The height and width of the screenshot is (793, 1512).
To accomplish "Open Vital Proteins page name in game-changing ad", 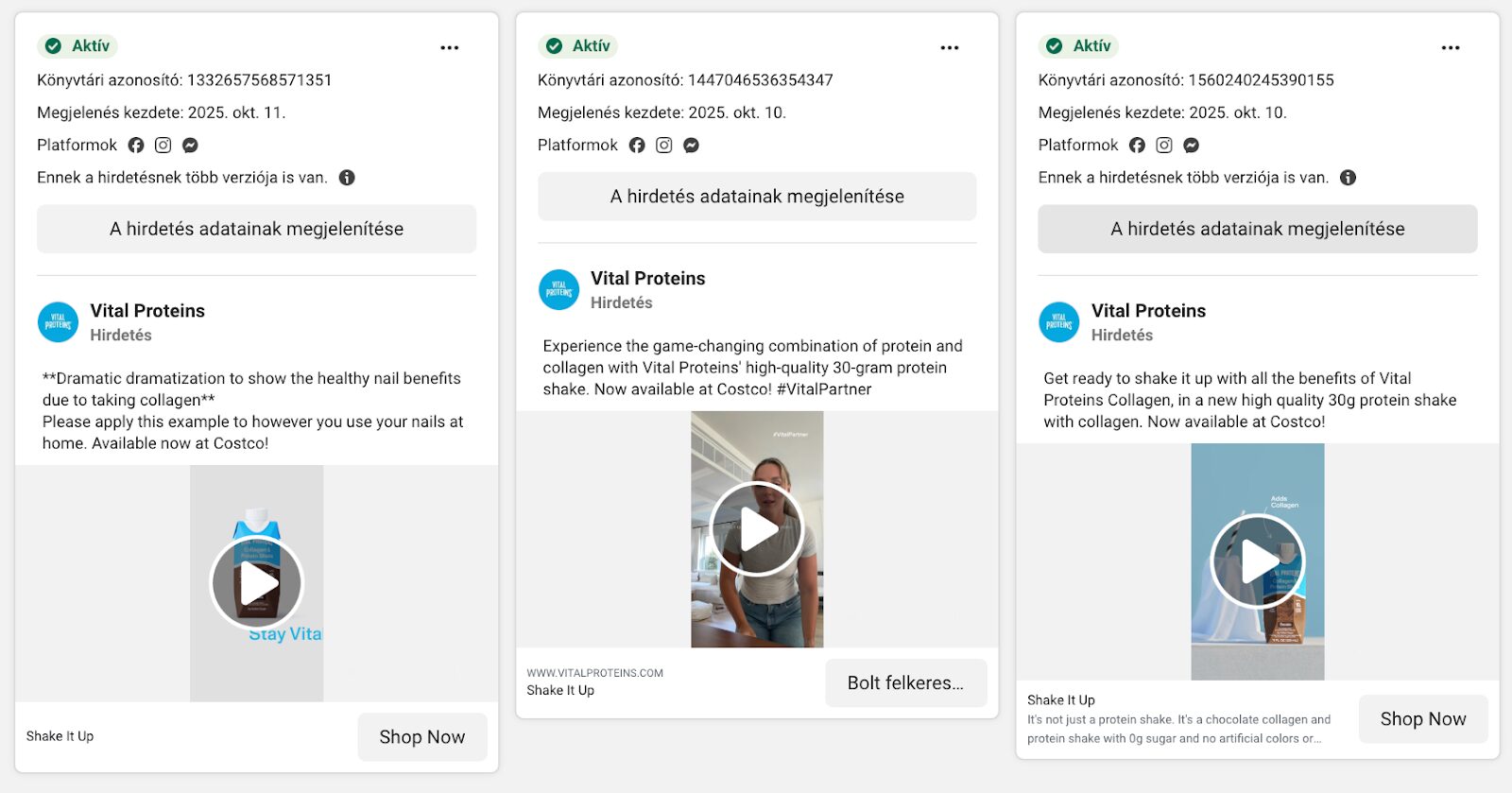I will tap(648, 279).
